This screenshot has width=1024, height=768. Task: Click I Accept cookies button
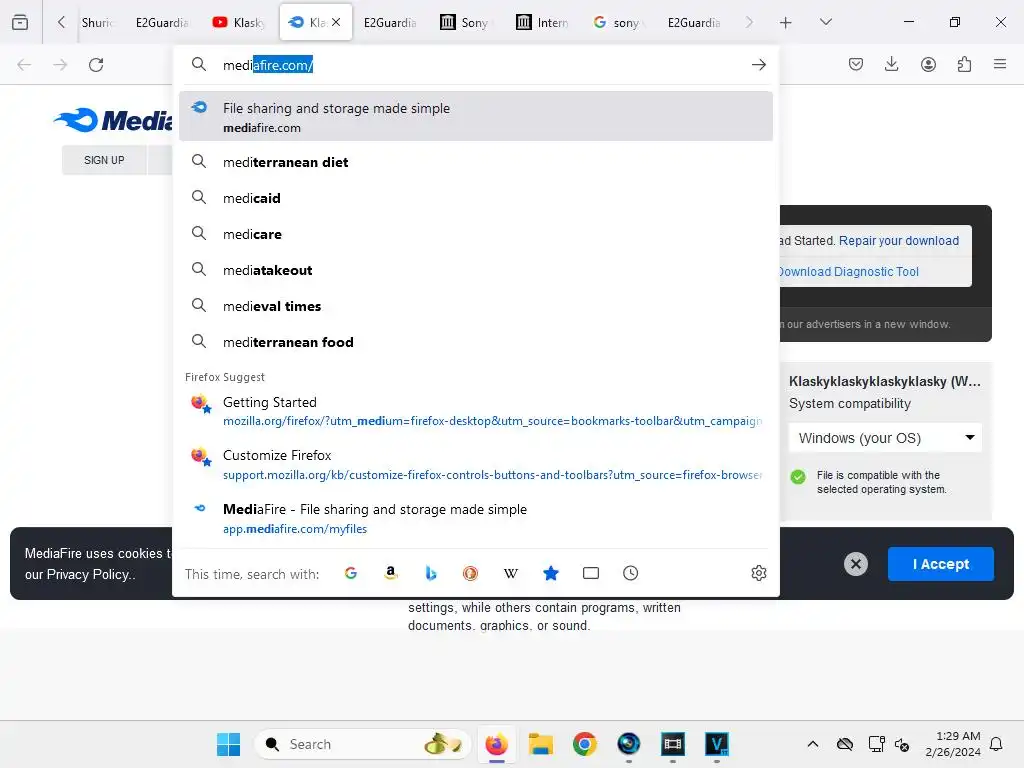(x=940, y=564)
